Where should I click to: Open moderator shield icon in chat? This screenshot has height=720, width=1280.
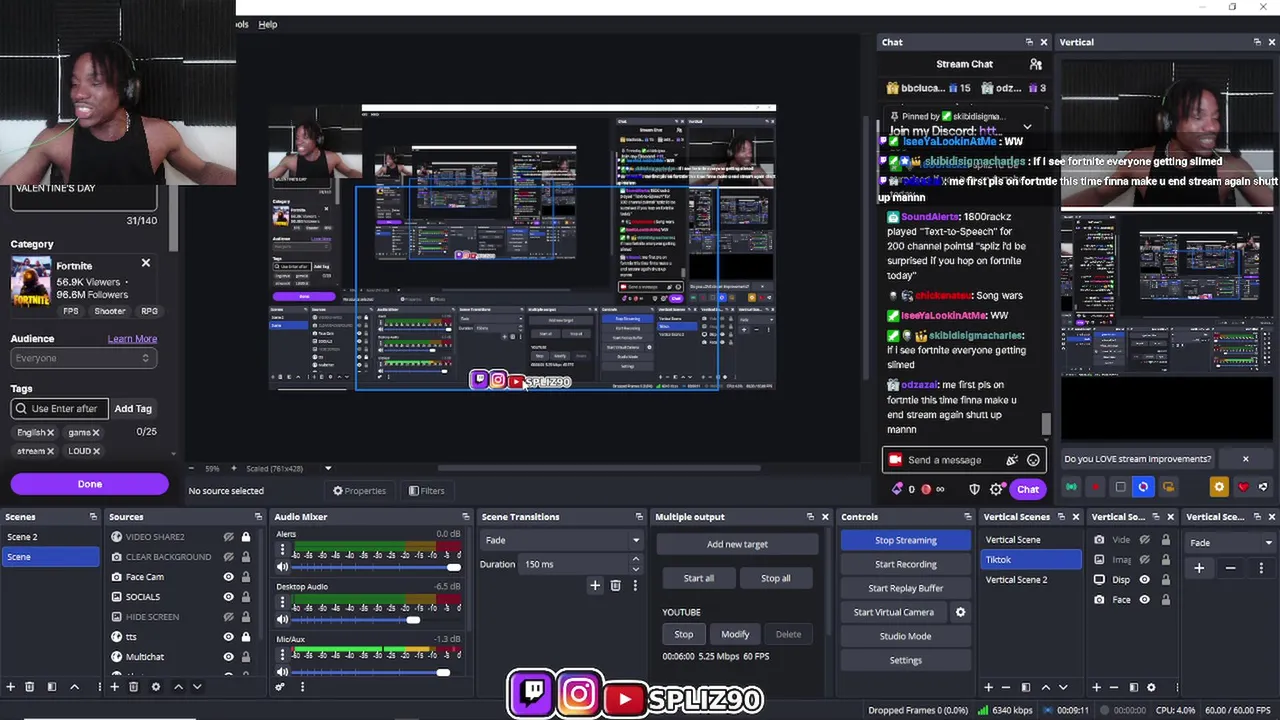tap(975, 489)
